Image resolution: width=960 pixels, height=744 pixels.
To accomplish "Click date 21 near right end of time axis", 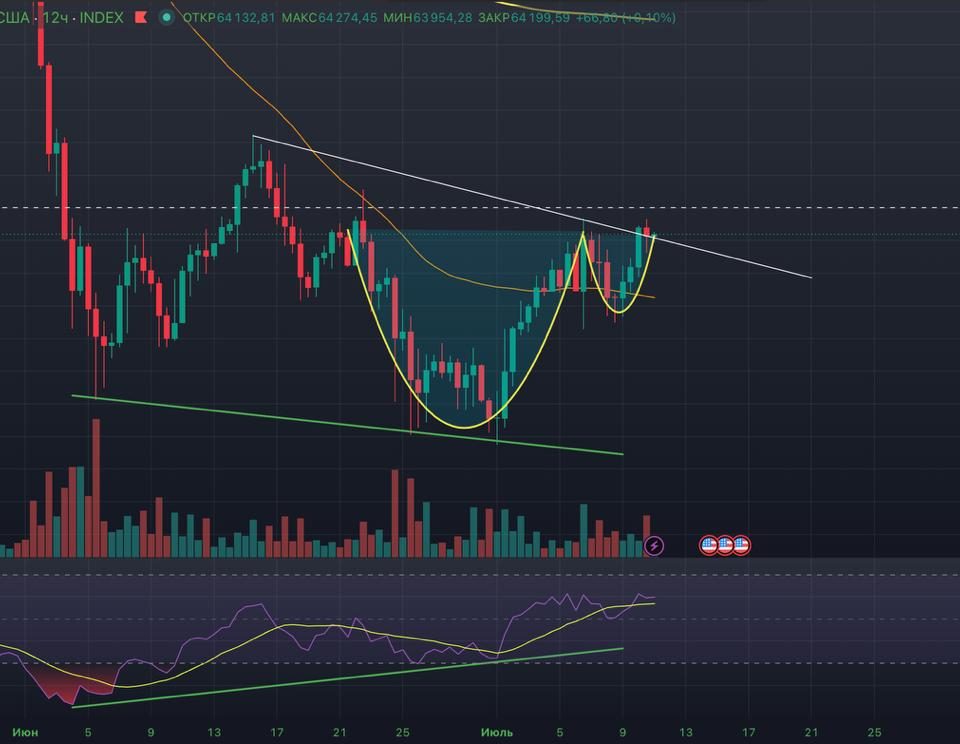I will click(811, 732).
